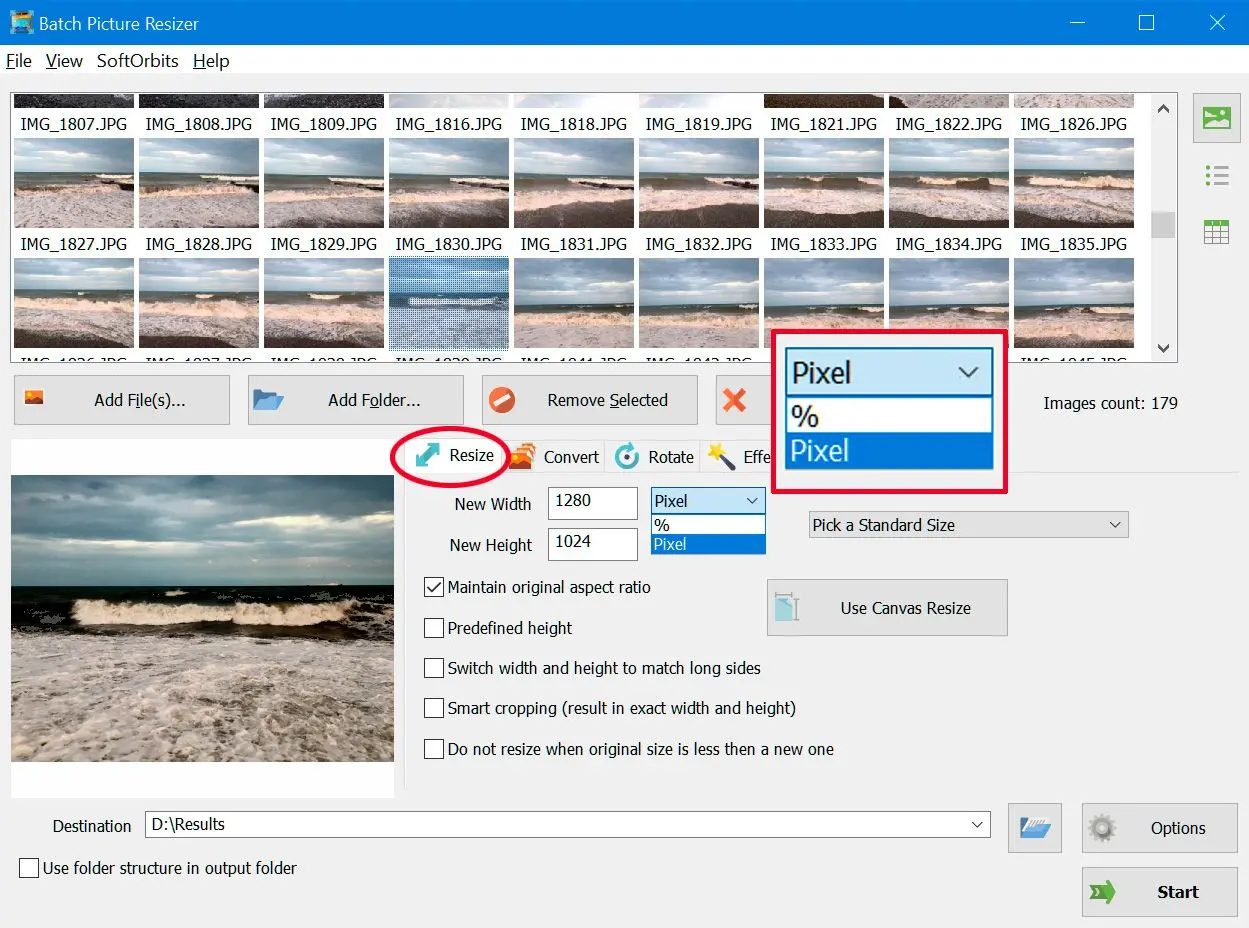
Task: Click the New Height input field
Action: click(592, 544)
